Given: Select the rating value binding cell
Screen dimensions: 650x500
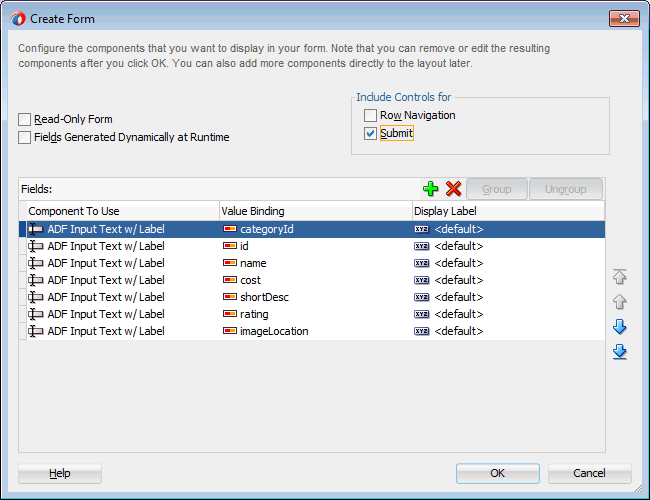Looking at the screenshot, I should click(316, 314).
